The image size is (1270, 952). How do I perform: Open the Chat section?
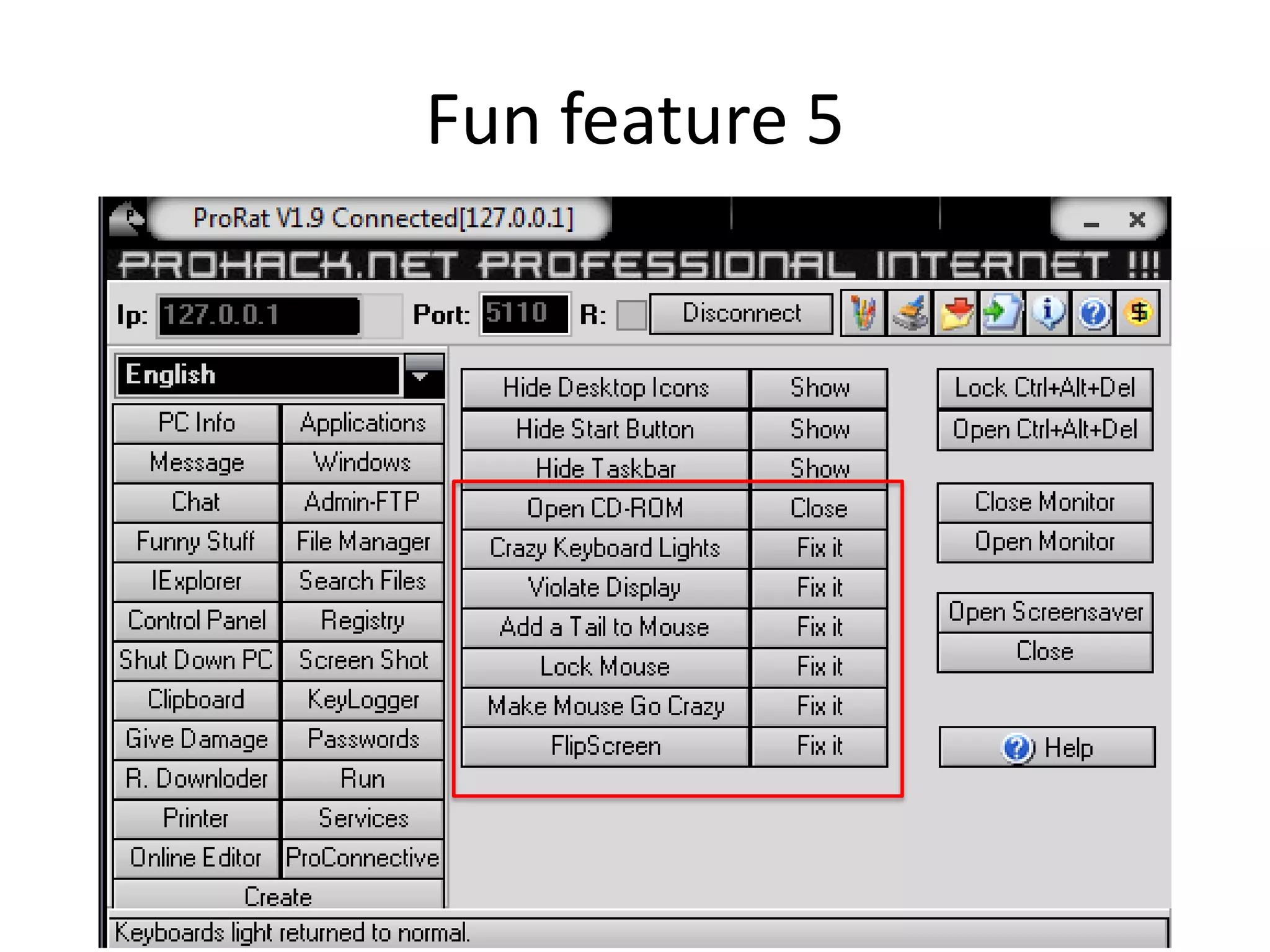197,502
